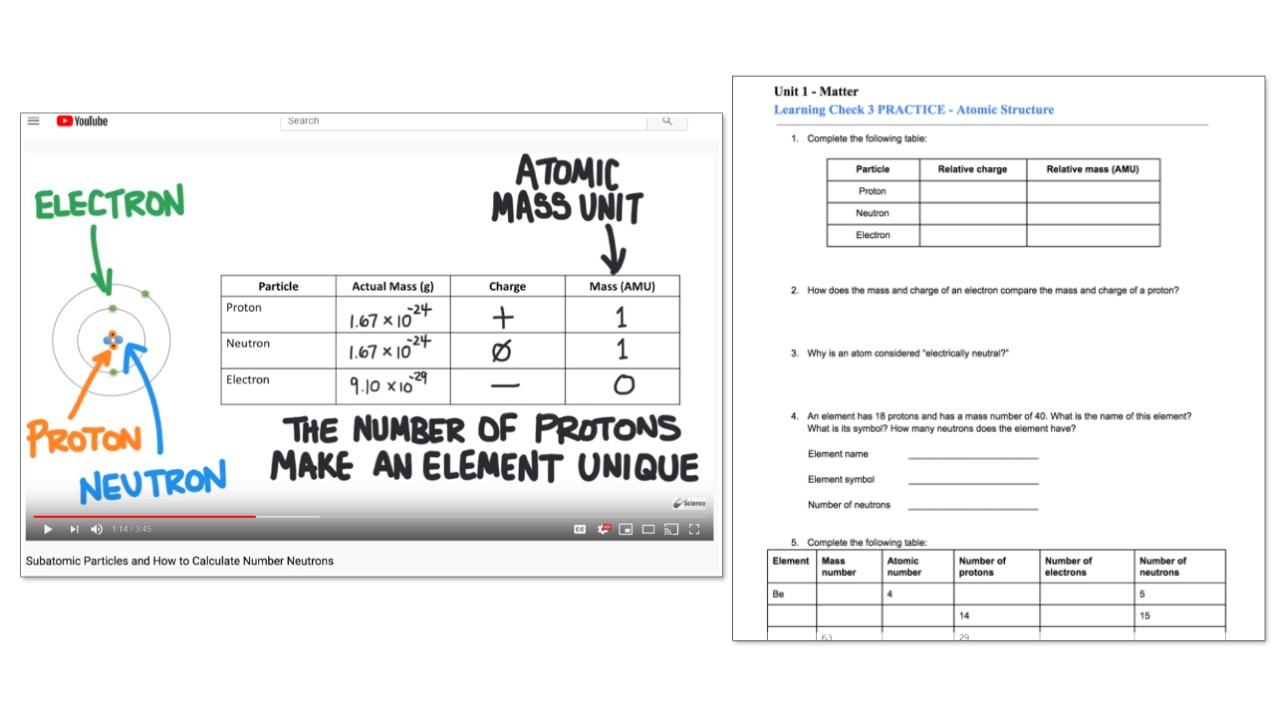Mute the video volume

(x=97, y=529)
